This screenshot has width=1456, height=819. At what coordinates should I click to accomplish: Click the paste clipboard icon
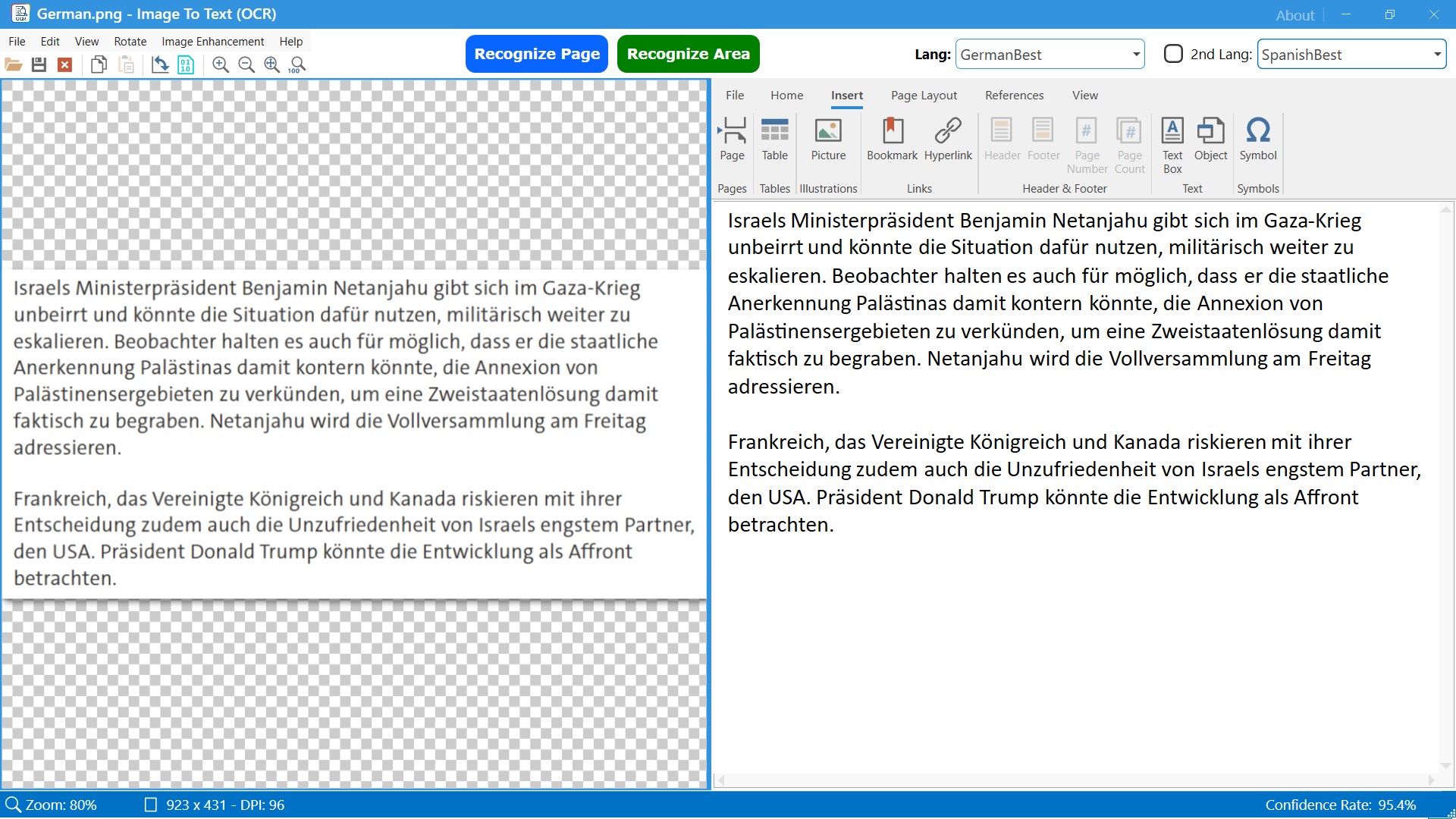tap(127, 65)
